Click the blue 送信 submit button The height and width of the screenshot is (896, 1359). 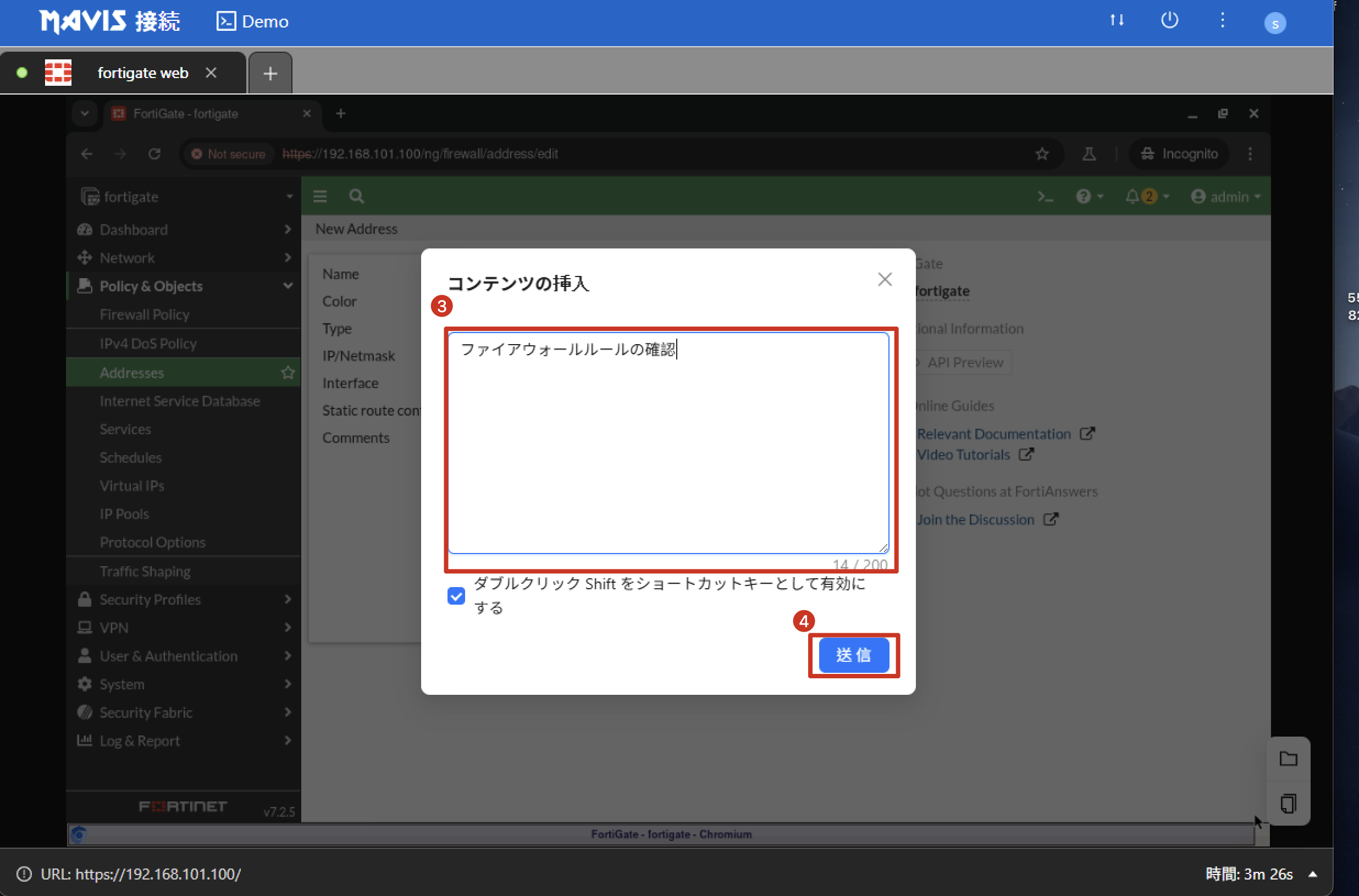[x=853, y=655]
